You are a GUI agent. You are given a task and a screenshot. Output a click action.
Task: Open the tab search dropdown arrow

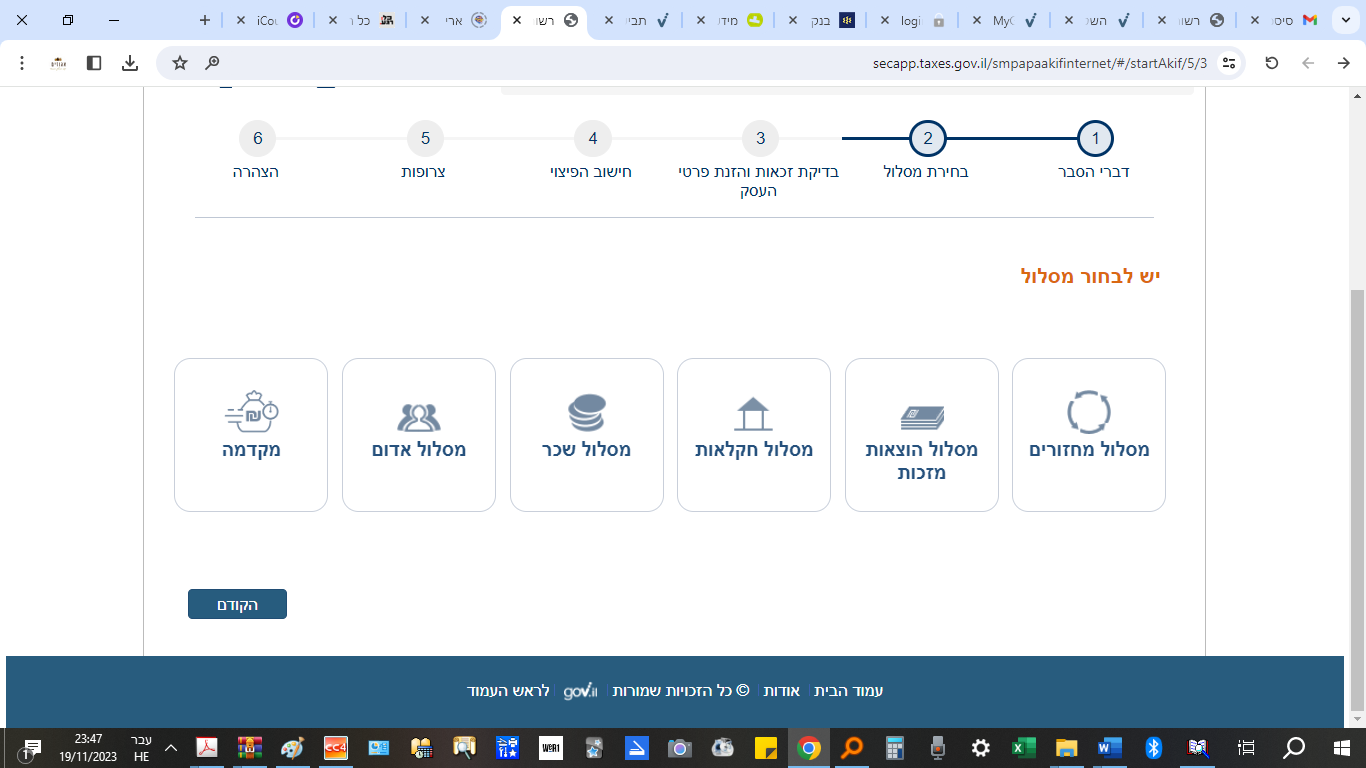pyautogui.click(x=1344, y=20)
